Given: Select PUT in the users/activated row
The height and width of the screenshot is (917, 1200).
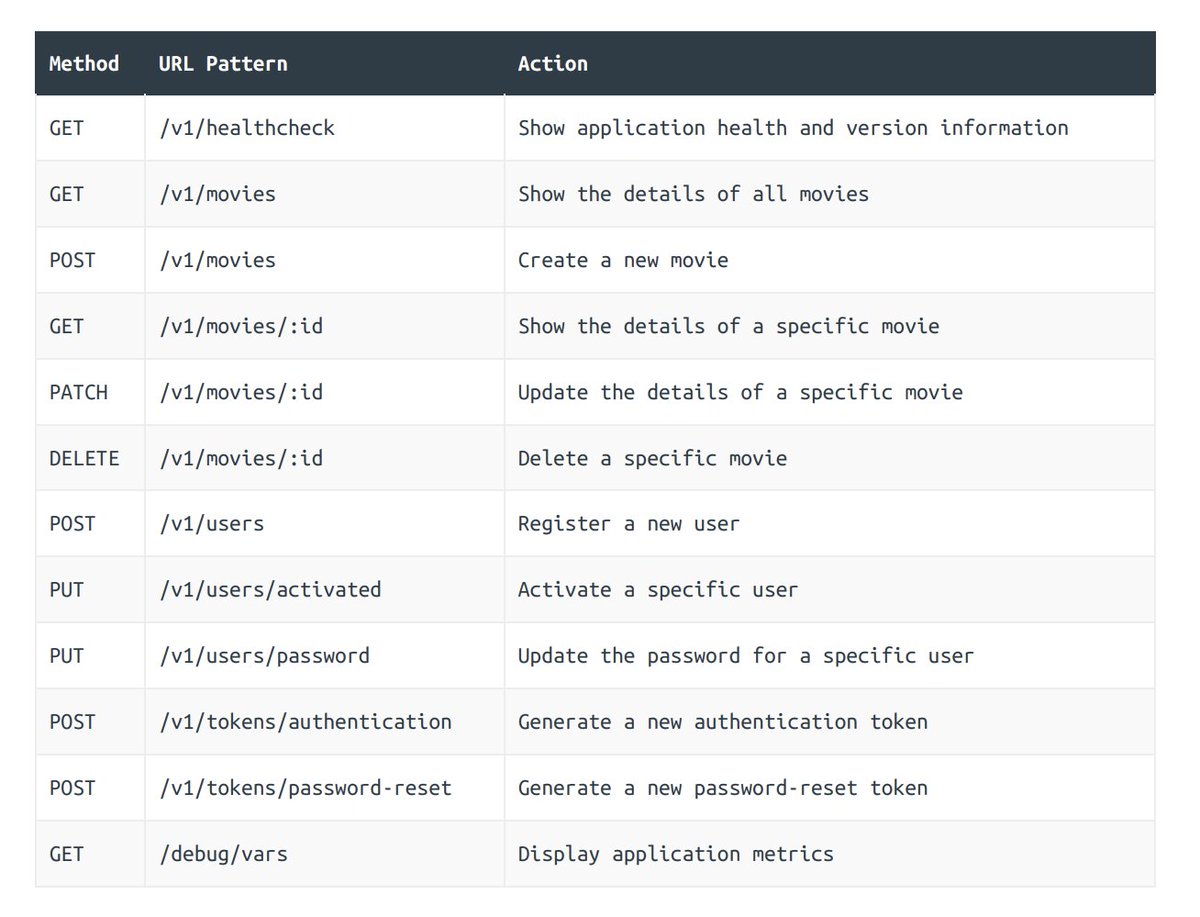Looking at the screenshot, I should [x=66, y=590].
